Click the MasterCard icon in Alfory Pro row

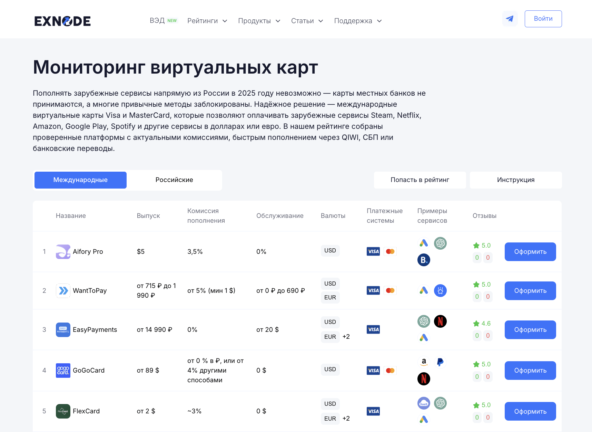(390, 251)
